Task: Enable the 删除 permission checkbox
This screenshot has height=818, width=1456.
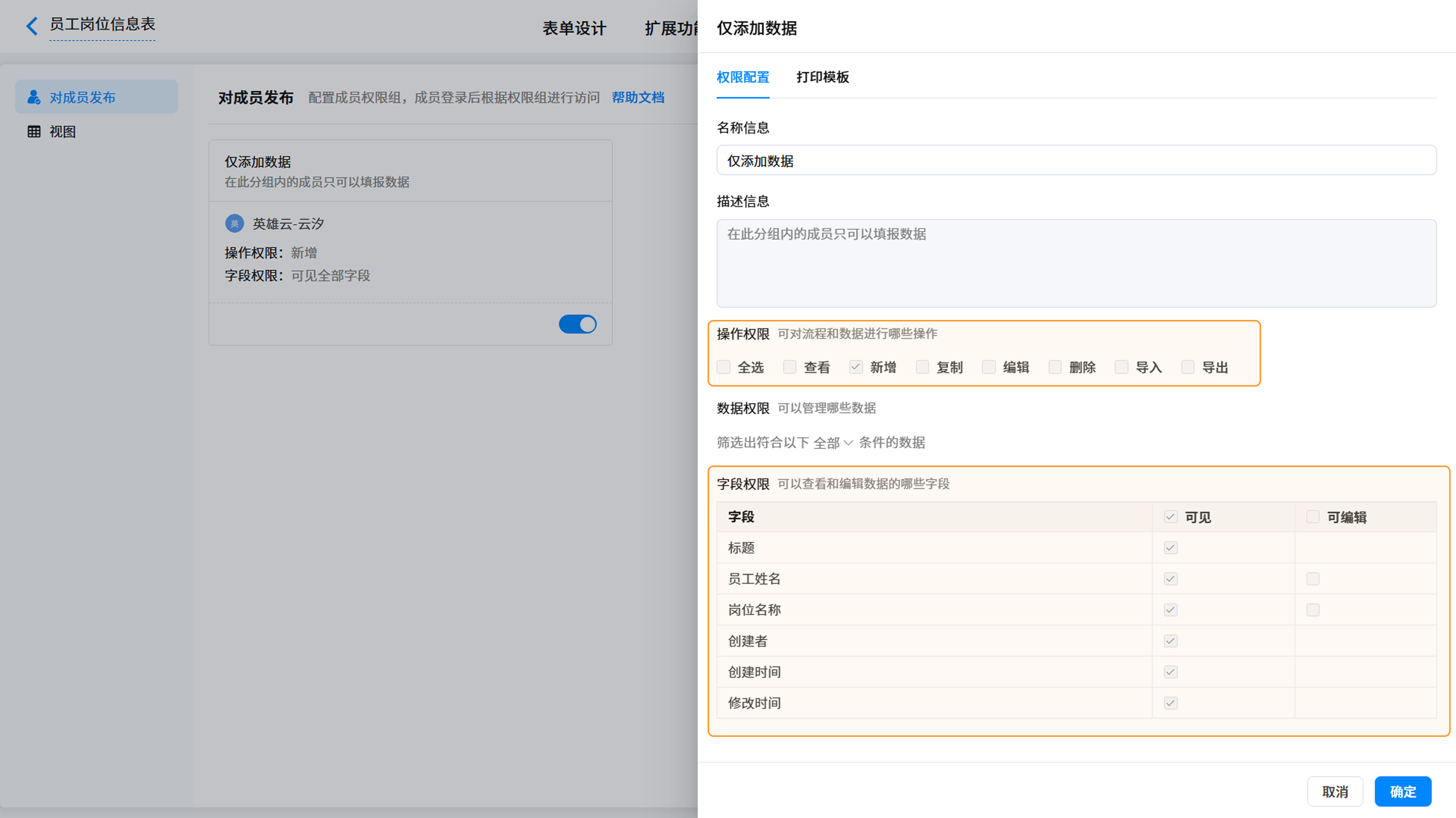Action: [1055, 367]
